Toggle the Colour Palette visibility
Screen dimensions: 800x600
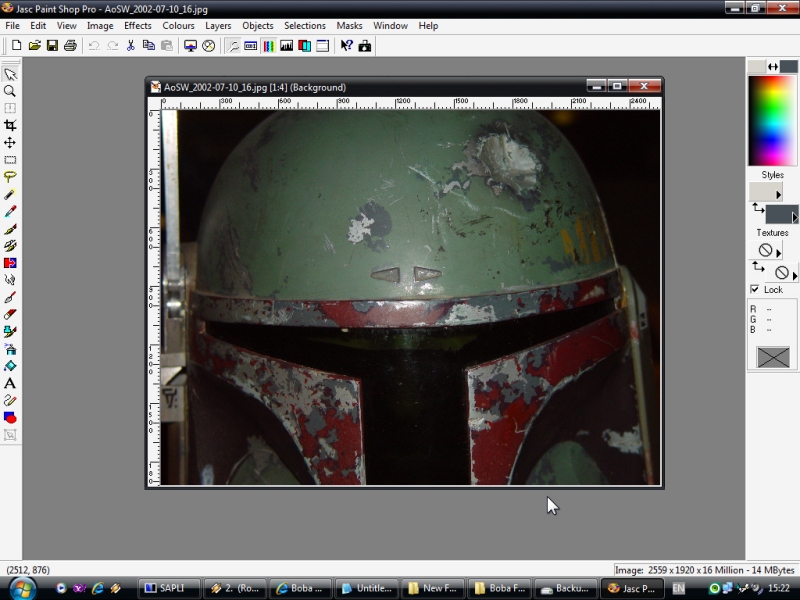[268, 46]
